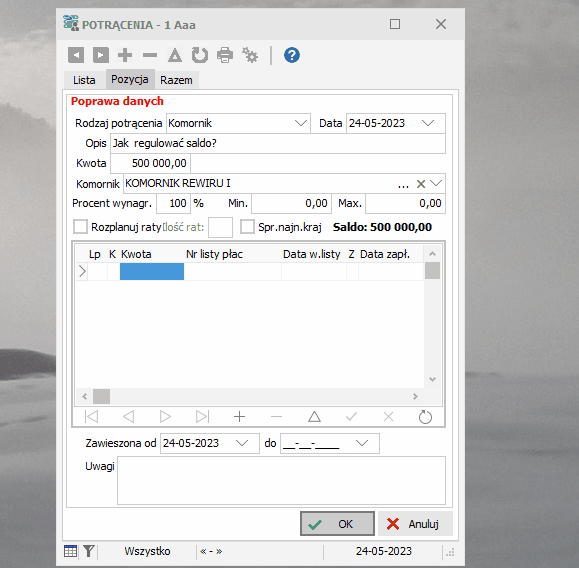Image resolution: width=579 pixels, height=568 pixels.
Task: Delete deduction with toolbar minus
Action: tap(150, 55)
